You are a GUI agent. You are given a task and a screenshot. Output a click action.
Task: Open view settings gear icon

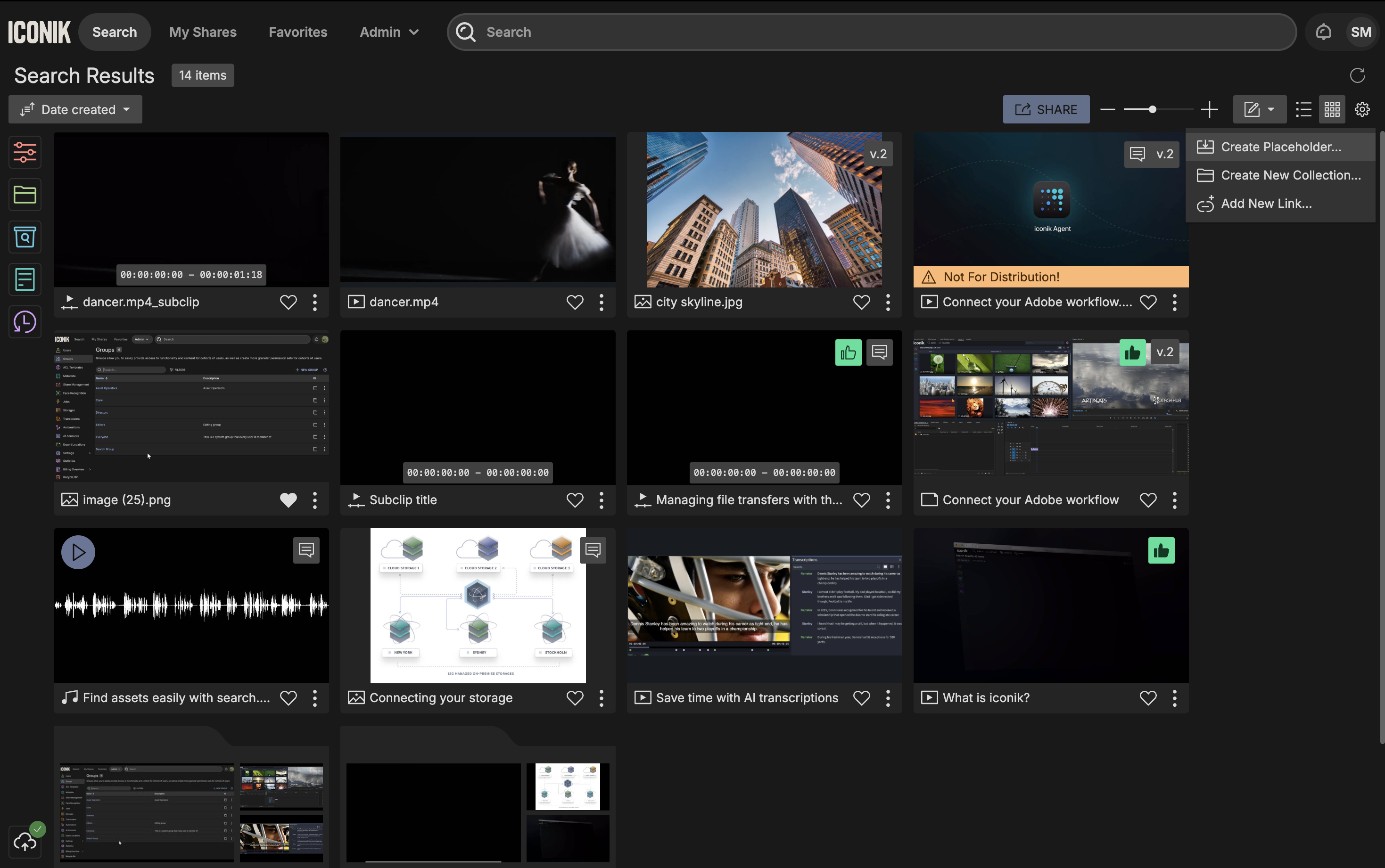pos(1362,109)
